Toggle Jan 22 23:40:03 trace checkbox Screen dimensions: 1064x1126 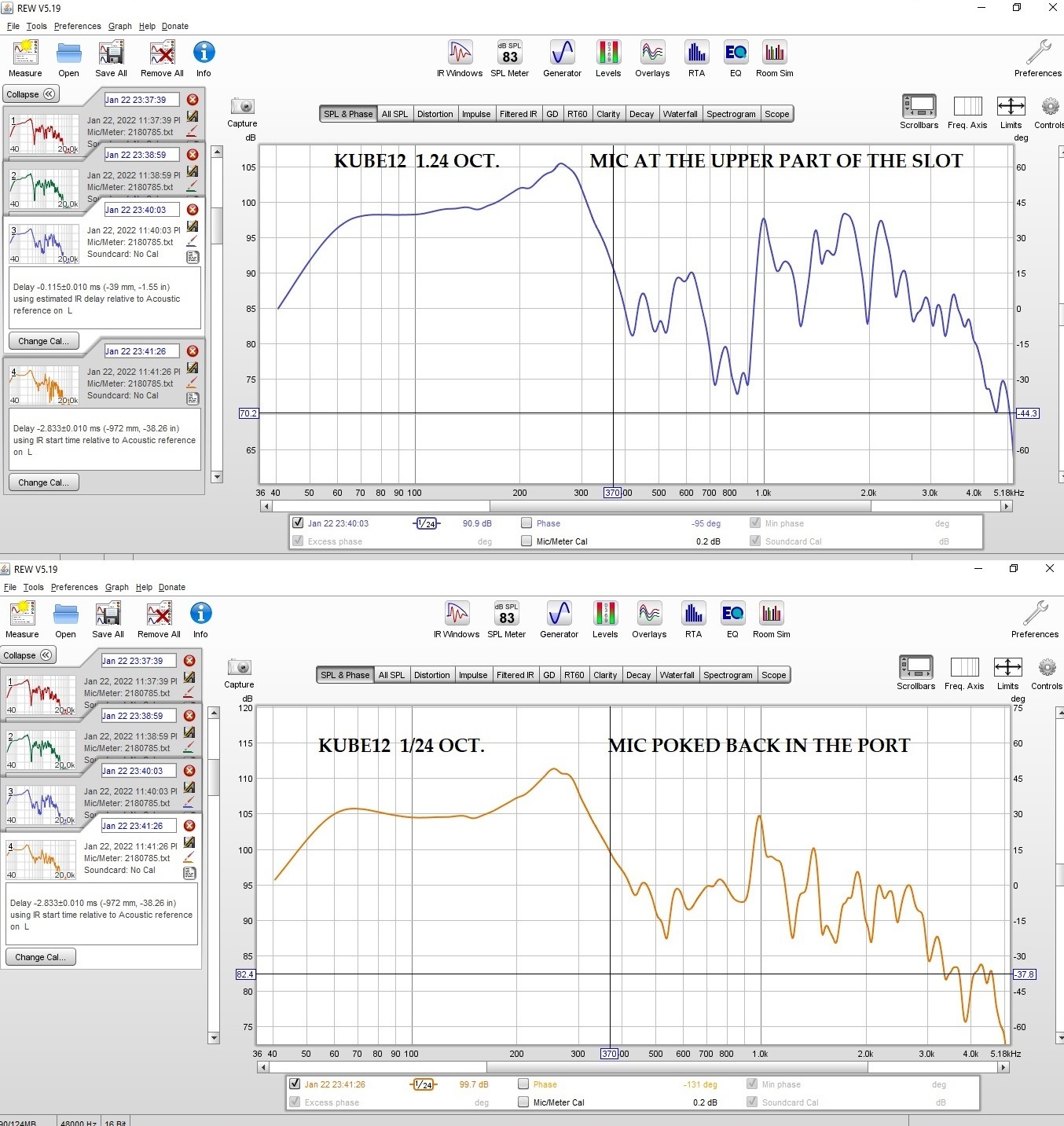pyautogui.click(x=298, y=523)
